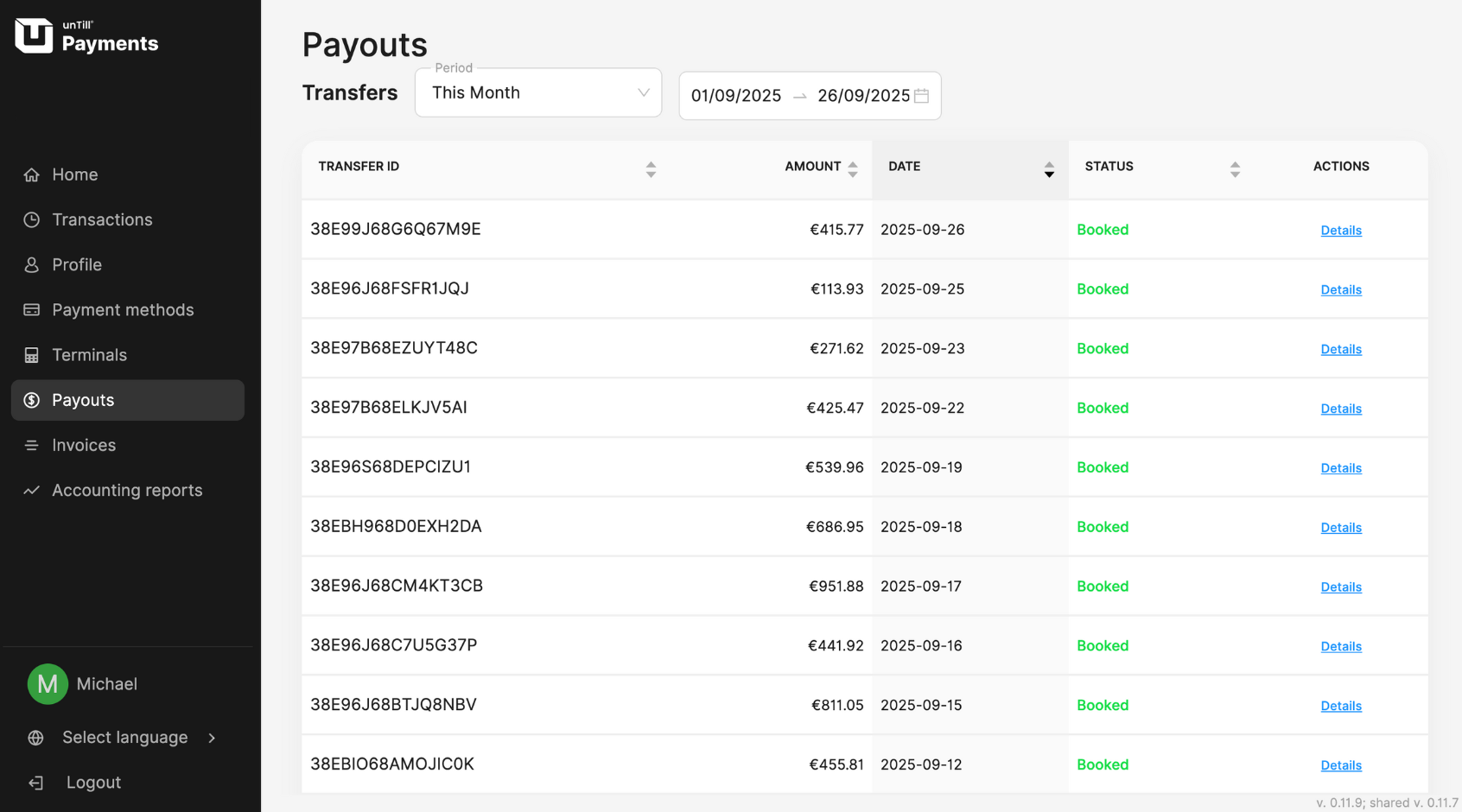
Task: Expand the Select language submenu
Action: click(x=212, y=738)
